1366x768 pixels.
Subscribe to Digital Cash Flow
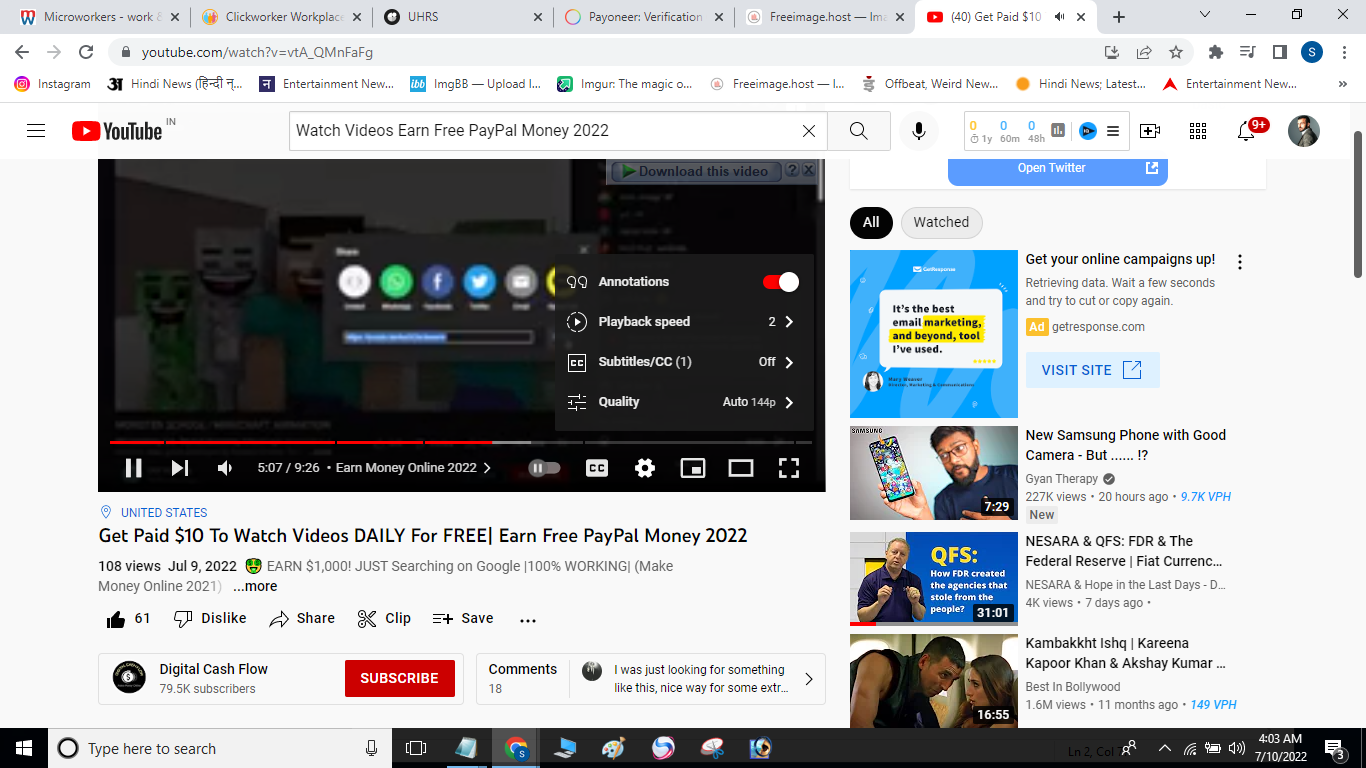399,678
